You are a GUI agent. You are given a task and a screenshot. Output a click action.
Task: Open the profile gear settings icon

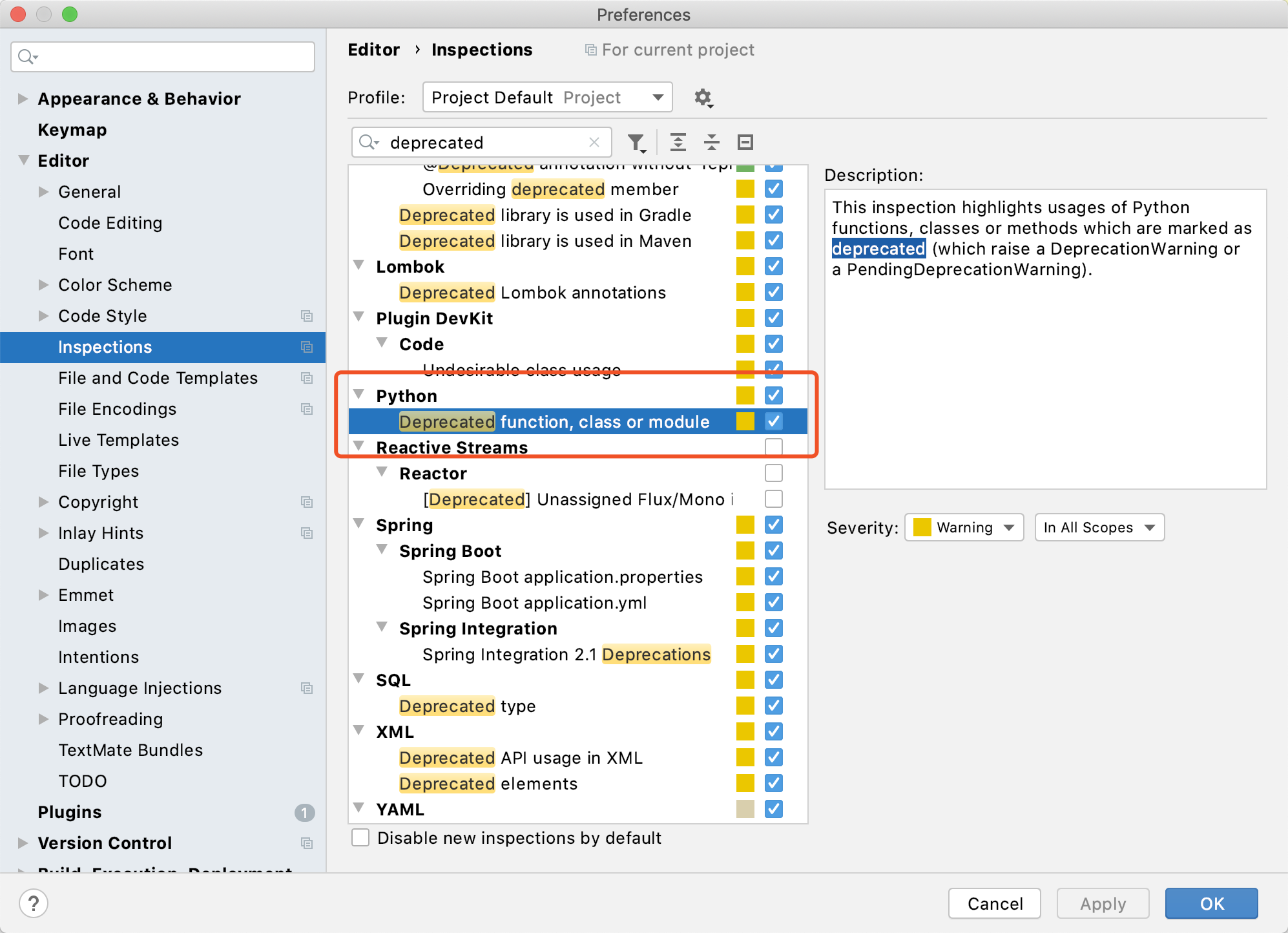[x=703, y=98]
